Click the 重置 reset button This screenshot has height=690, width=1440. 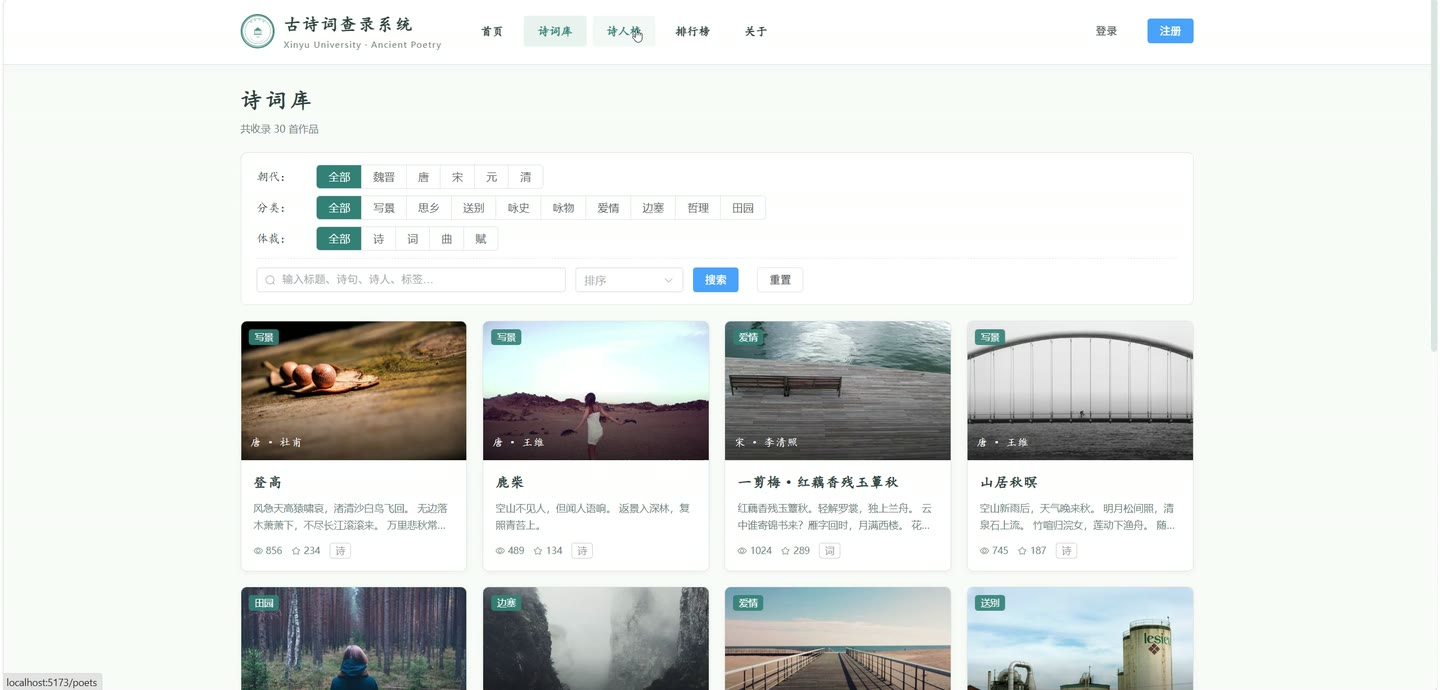pyautogui.click(x=780, y=280)
